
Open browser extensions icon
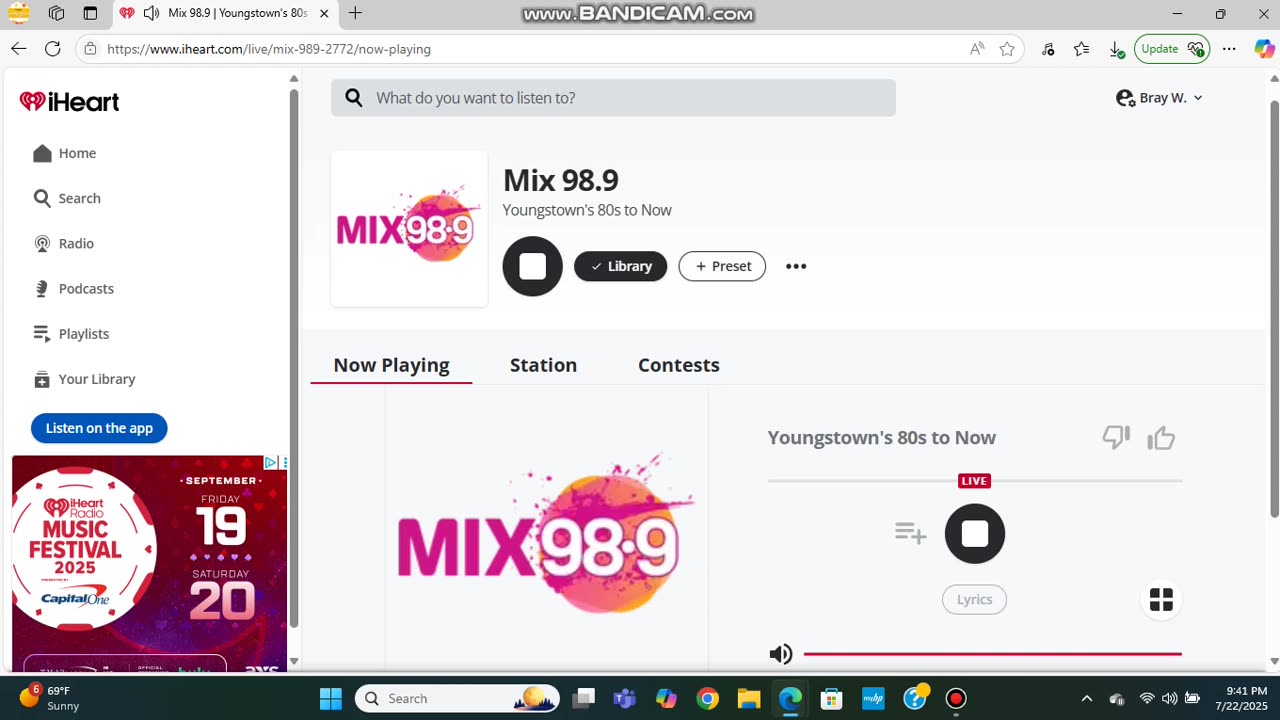point(1048,49)
